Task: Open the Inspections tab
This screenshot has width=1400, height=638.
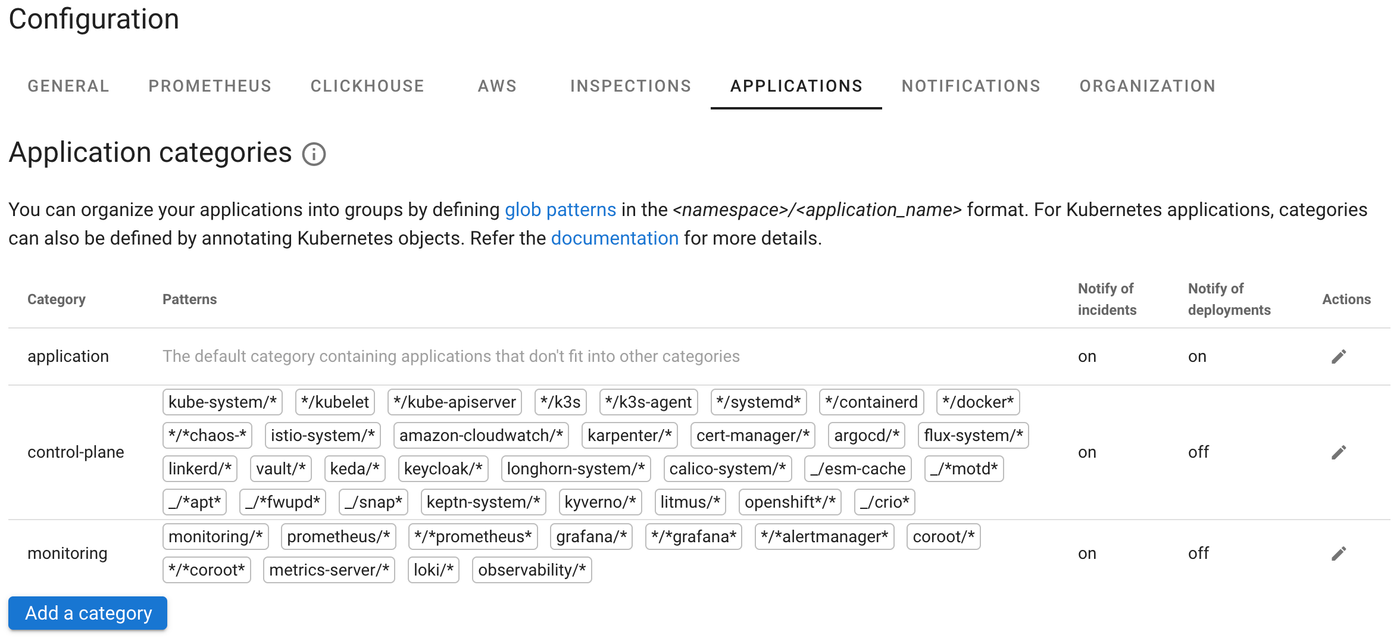Action: click(631, 86)
